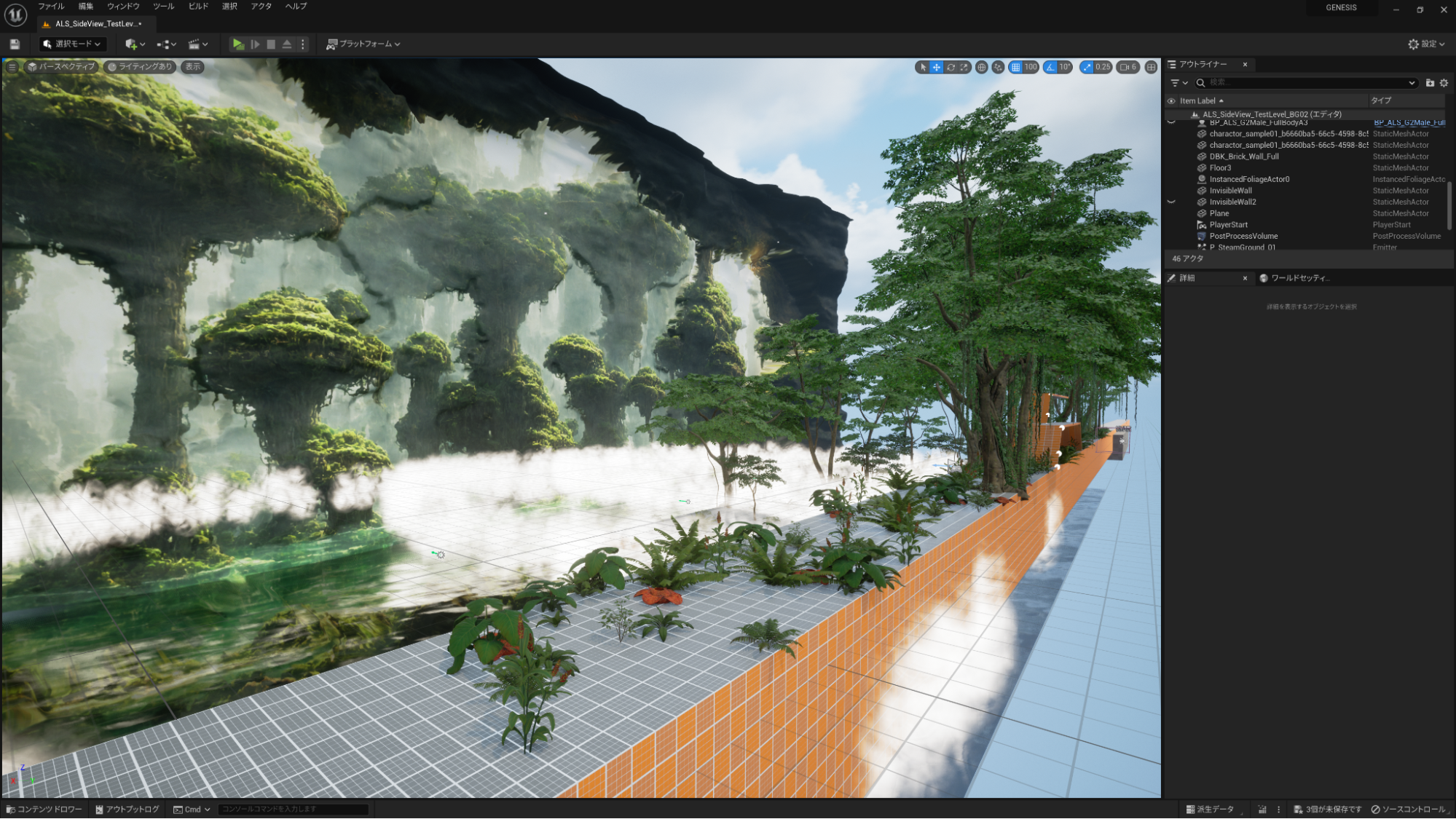The image size is (1456, 819).
Task: Click the アウトプットログ button
Action: 127,810
